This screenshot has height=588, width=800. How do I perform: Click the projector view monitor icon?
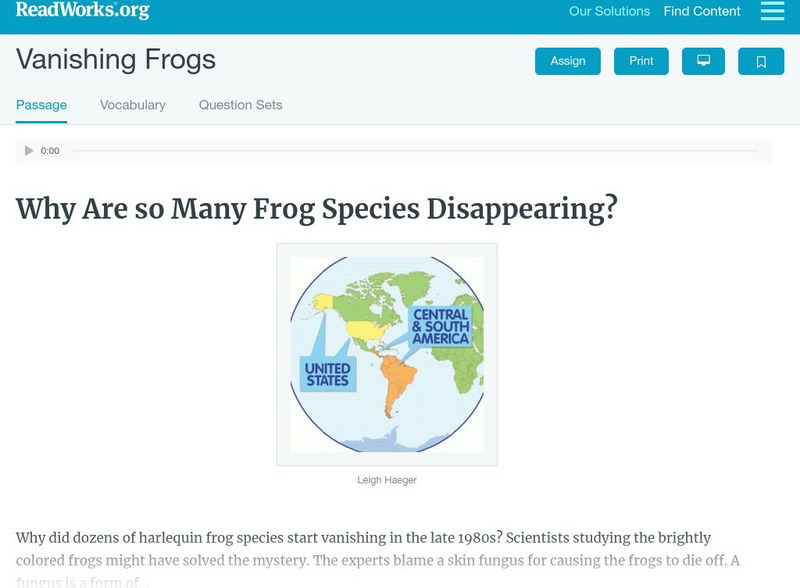tap(703, 61)
